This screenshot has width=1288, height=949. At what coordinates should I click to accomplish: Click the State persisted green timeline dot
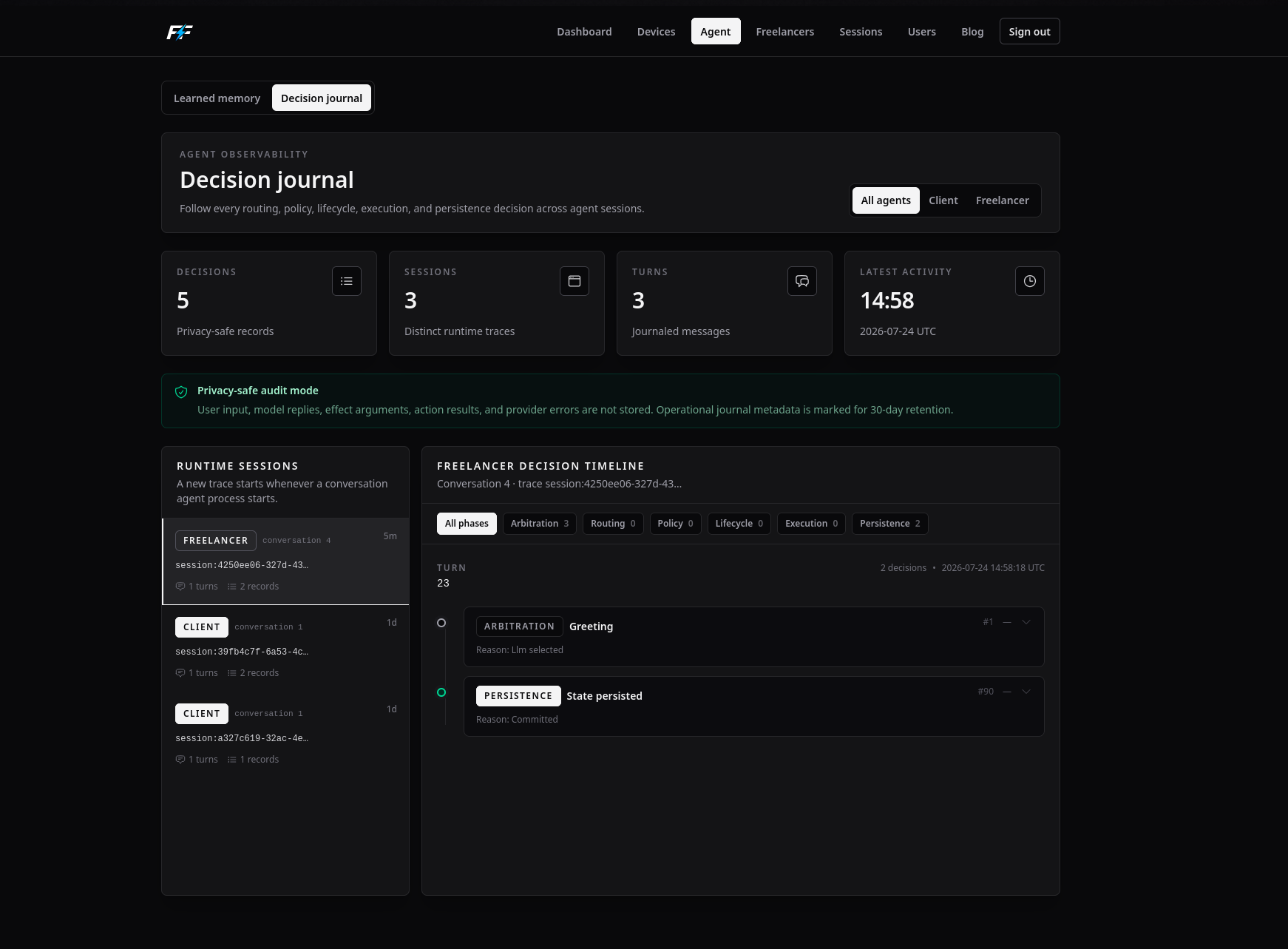tap(441, 692)
